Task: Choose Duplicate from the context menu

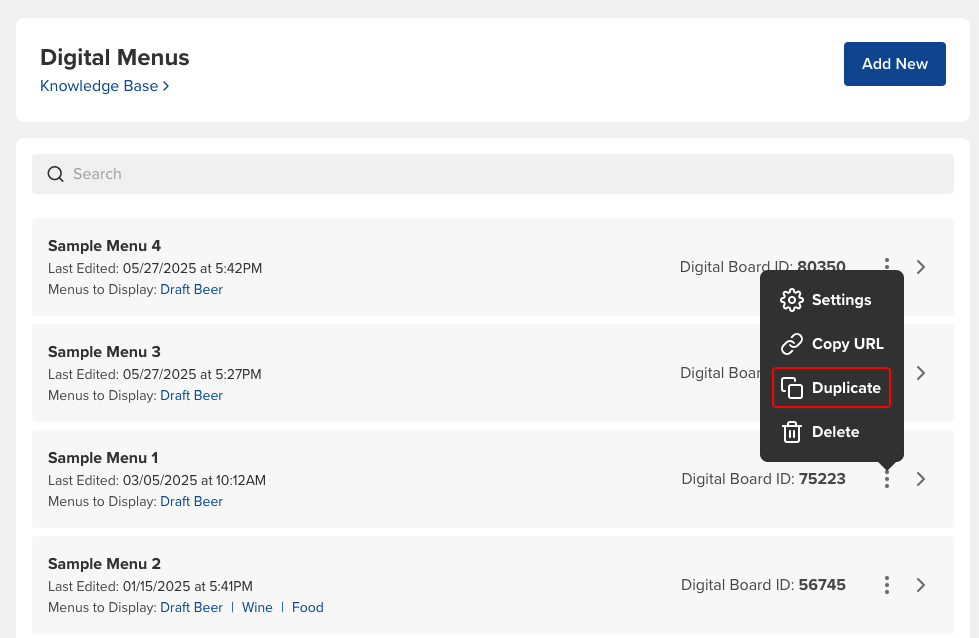Action: click(846, 388)
